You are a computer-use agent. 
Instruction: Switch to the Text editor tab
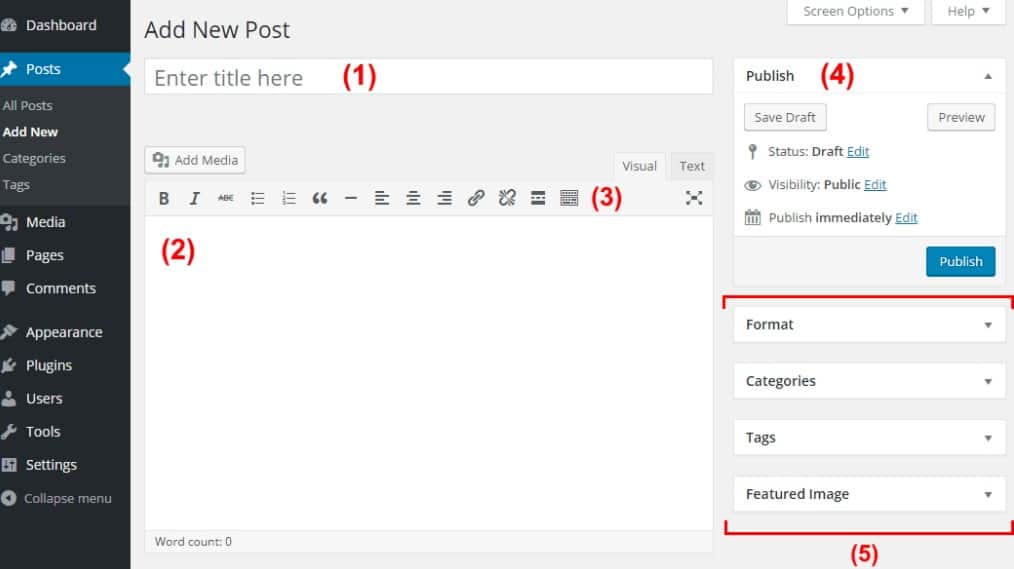click(692, 166)
